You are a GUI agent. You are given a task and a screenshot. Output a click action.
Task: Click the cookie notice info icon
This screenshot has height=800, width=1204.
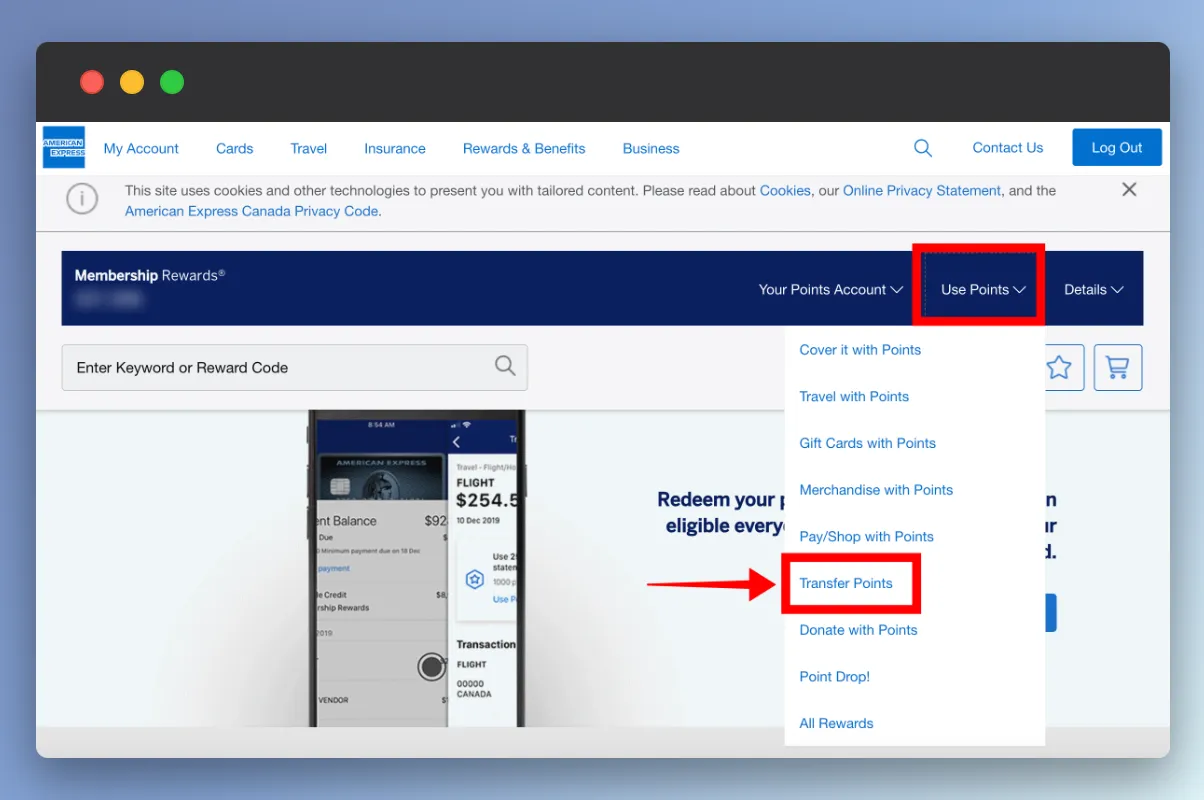[82, 199]
